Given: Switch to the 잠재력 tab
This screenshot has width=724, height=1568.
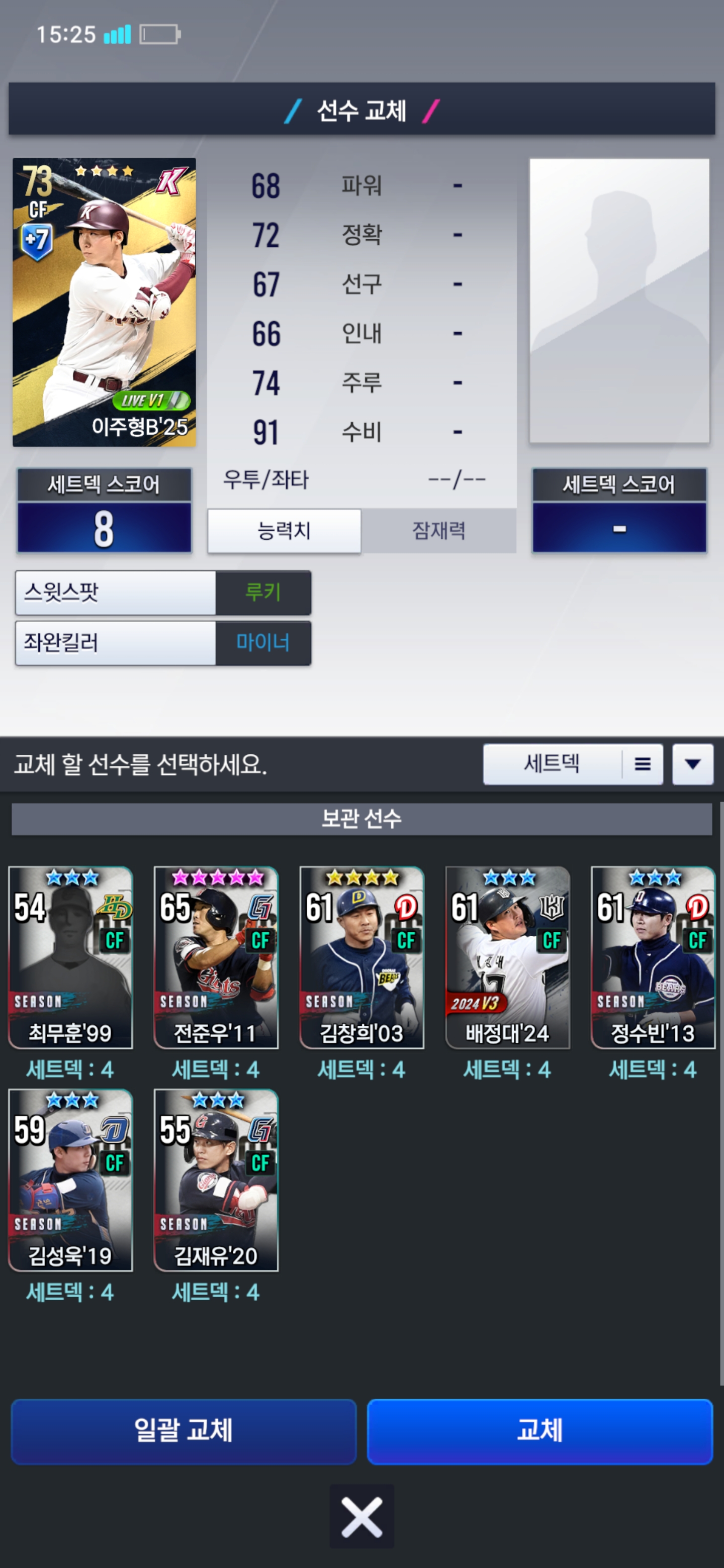Looking at the screenshot, I should pyautogui.click(x=439, y=531).
